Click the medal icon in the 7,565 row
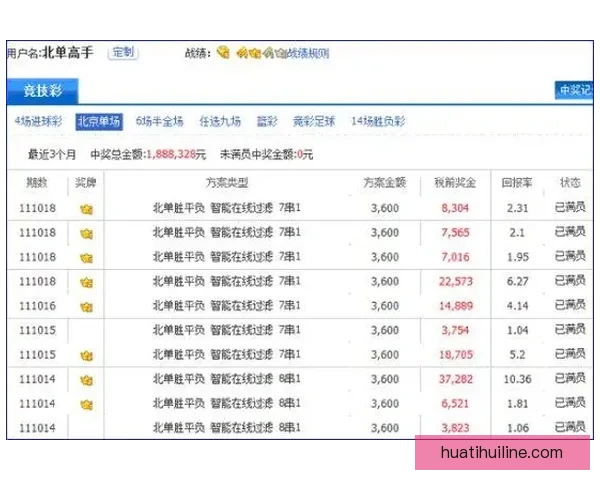 [x=86, y=233]
